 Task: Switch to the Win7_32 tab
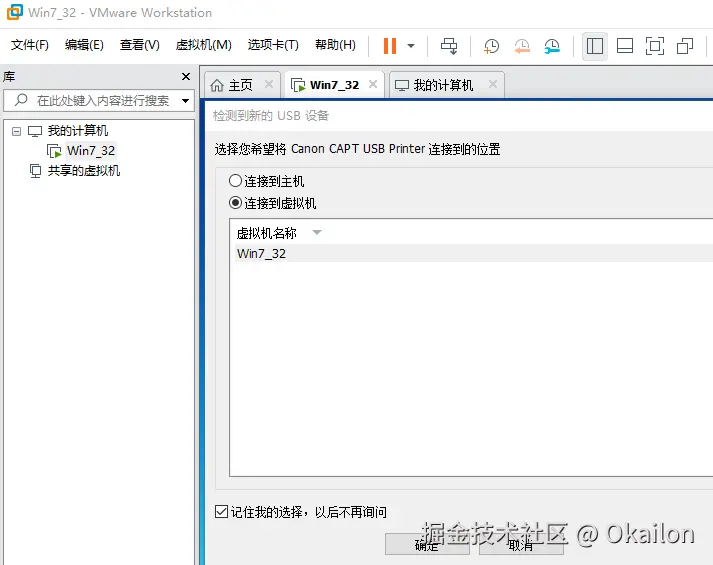point(334,85)
